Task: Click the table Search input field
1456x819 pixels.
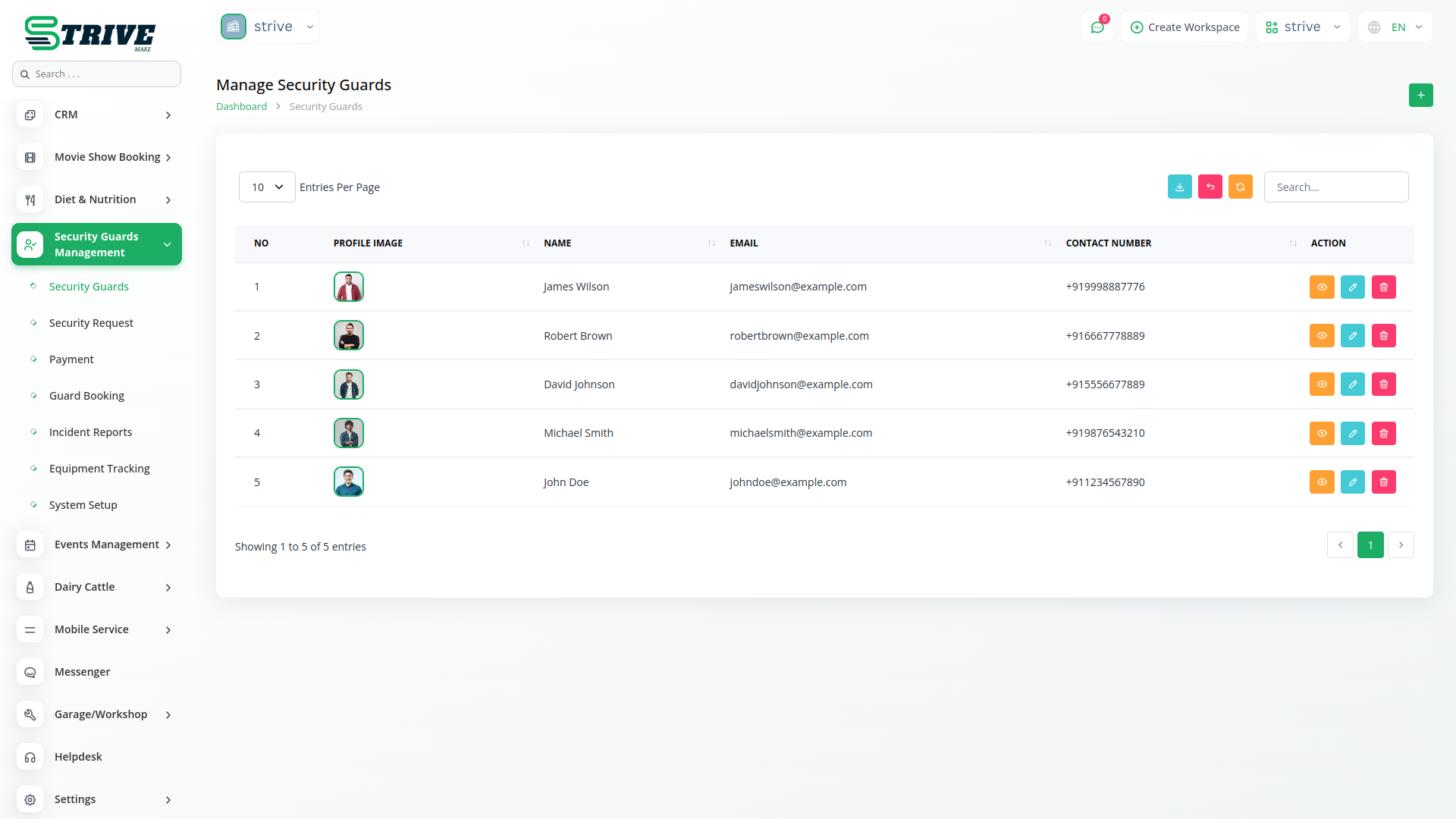Action: 1335,187
